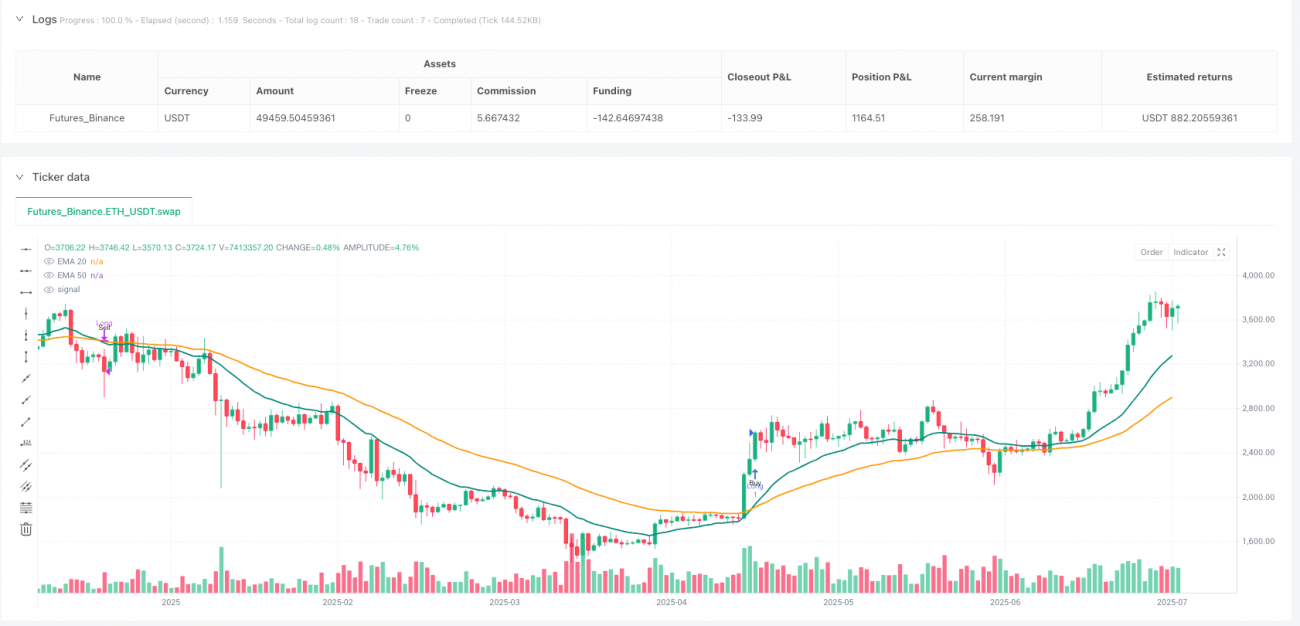Image resolution: width=1300 pixels, height=626 pixels.
Task: Open the parallel channel drawing tool
Action: click(x=26, y=464)
